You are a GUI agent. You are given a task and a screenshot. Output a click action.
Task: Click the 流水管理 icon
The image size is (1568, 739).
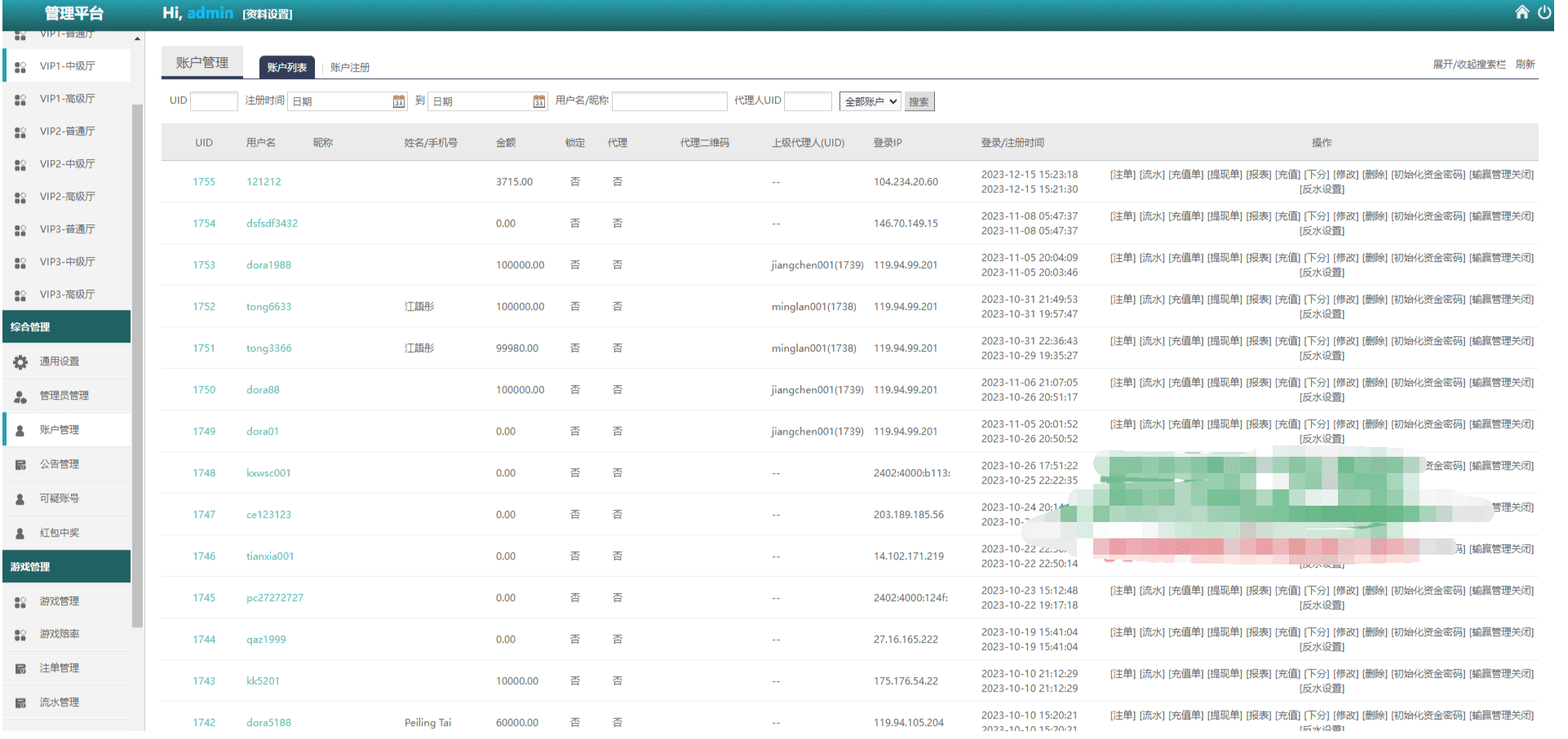click(x=20, y=702)
